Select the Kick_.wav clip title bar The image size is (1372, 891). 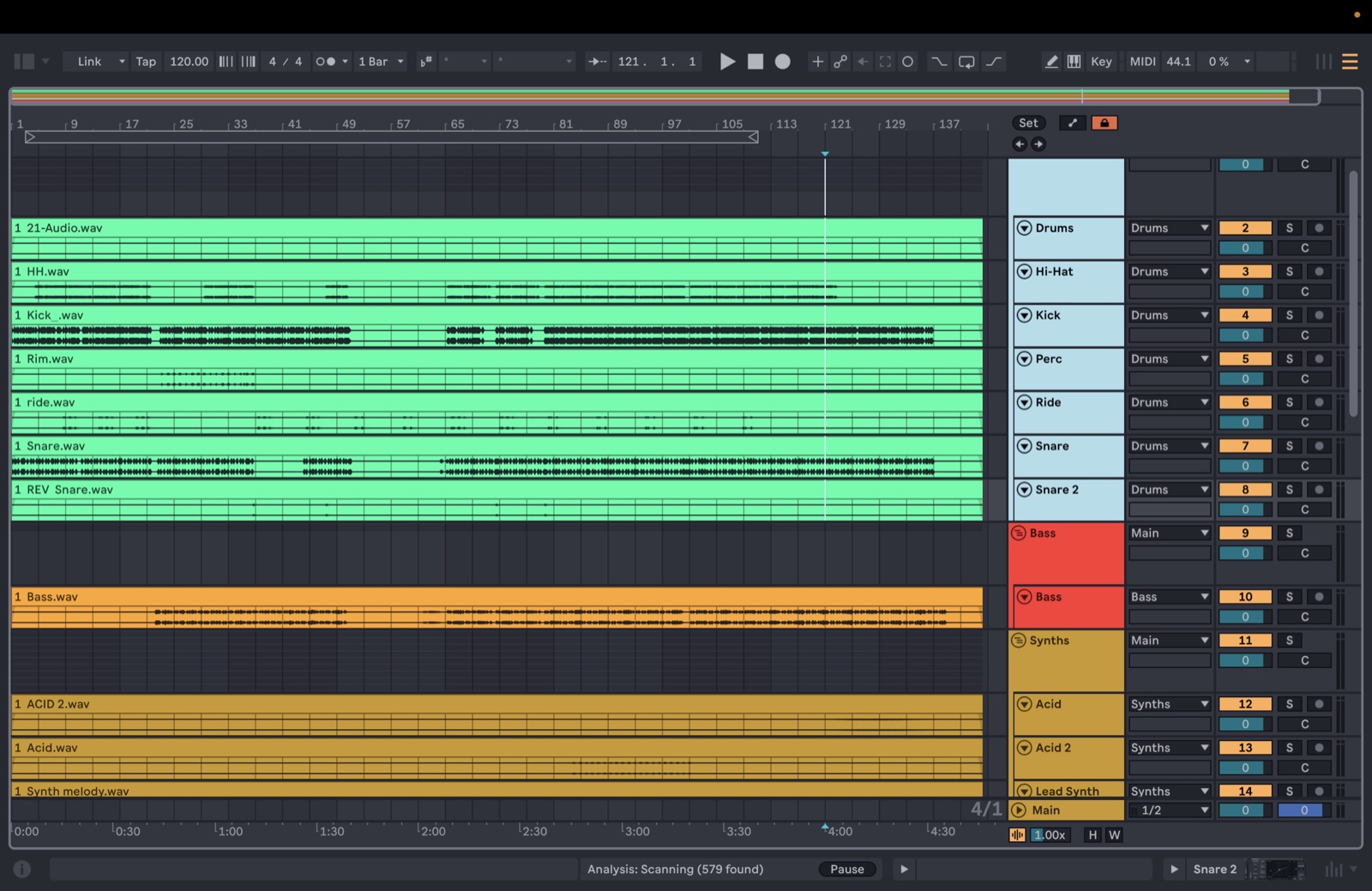496,315
